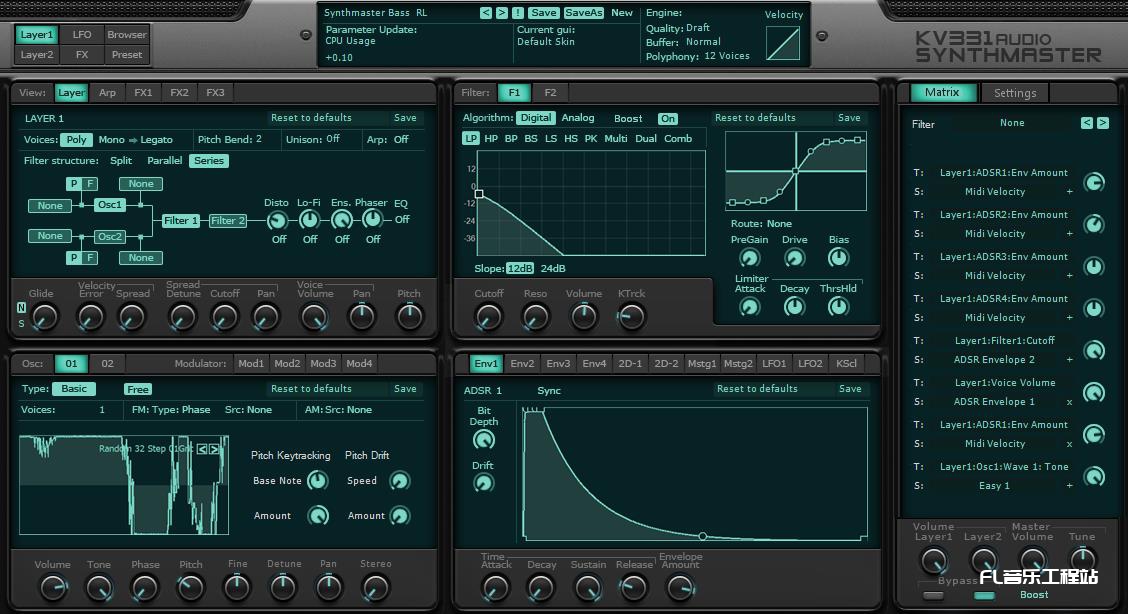Click the Osc1 block in routing diagram

coord(109,206)
